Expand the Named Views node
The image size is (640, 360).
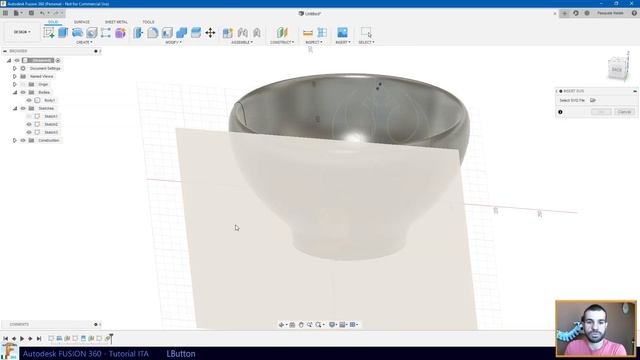tap(15, 76)
